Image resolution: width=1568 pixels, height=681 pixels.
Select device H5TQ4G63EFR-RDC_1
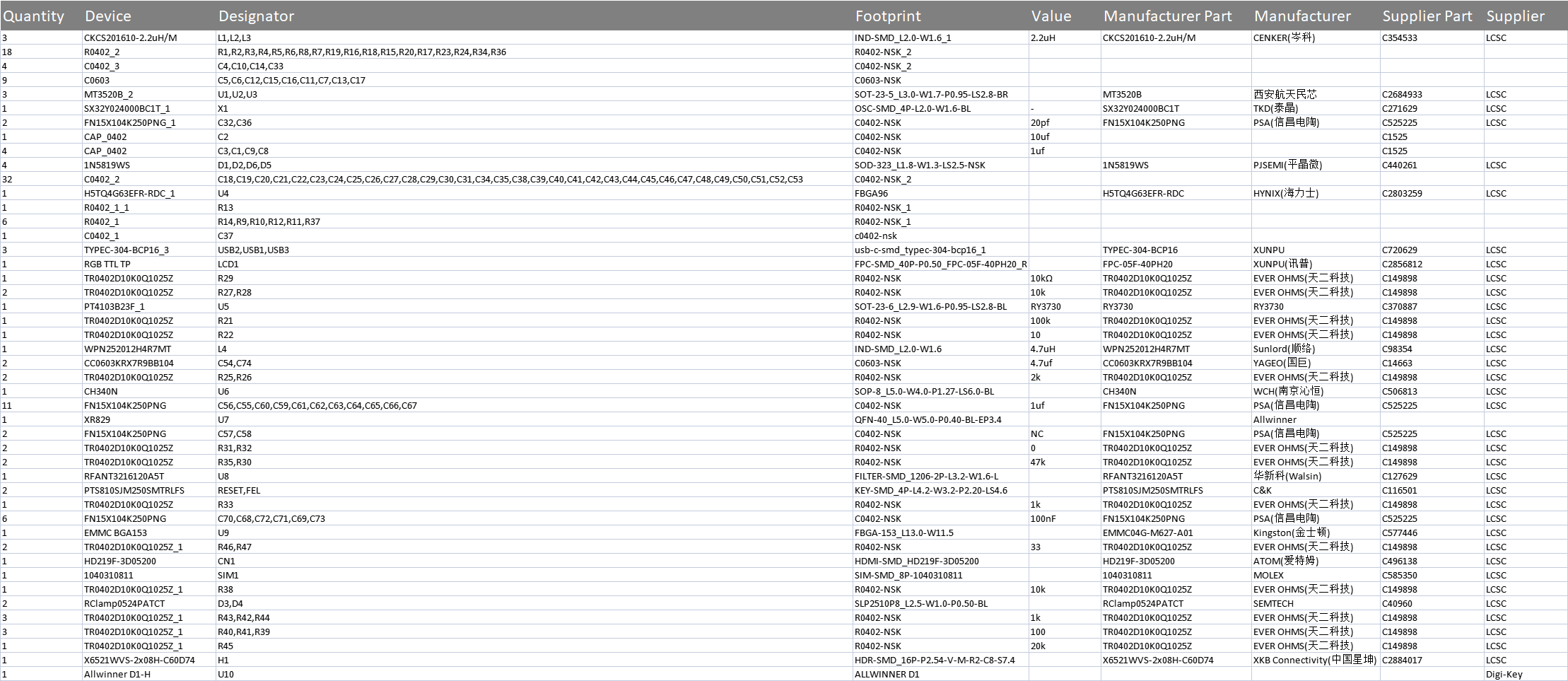point(129,193)
